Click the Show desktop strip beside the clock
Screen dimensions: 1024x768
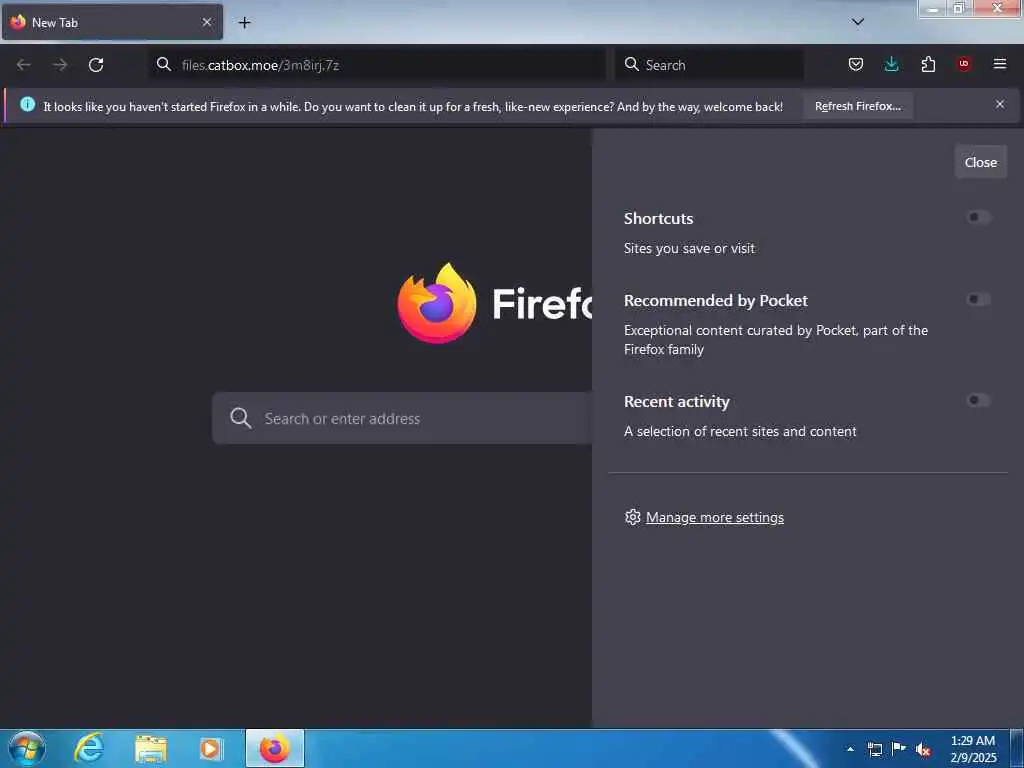point(1017,748)
